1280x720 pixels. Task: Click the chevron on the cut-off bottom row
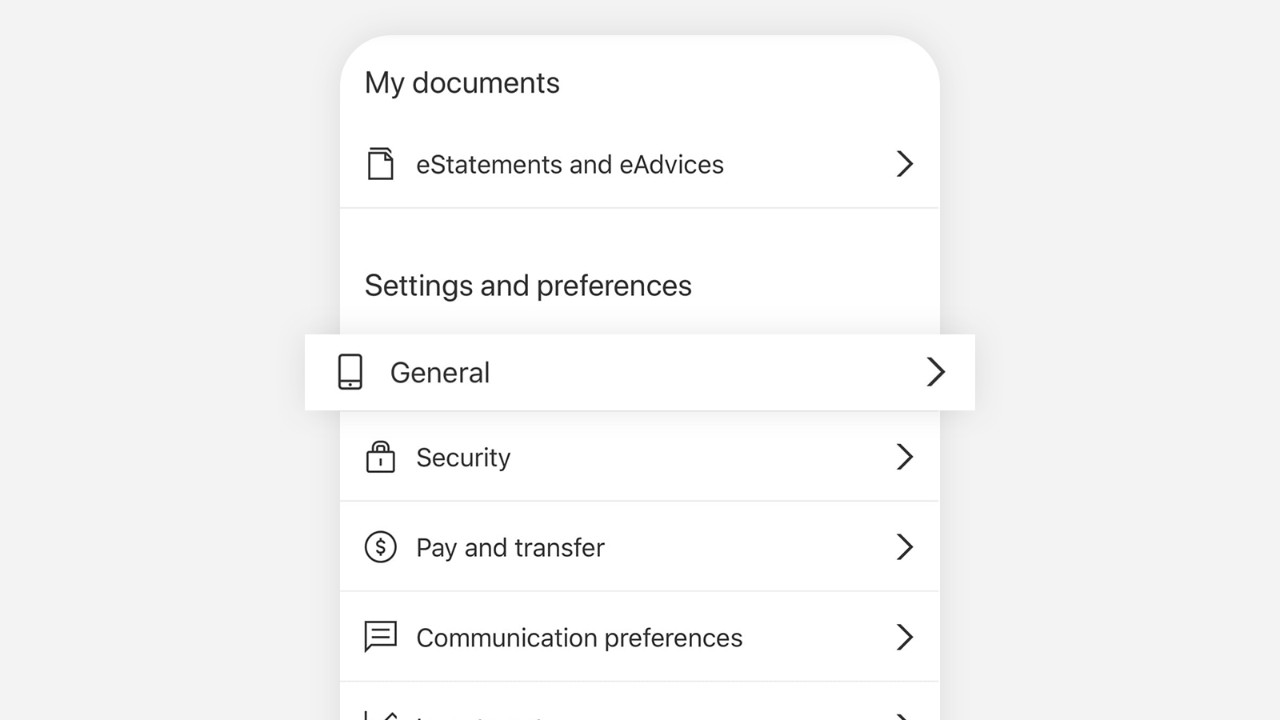[x=904, y=716]
